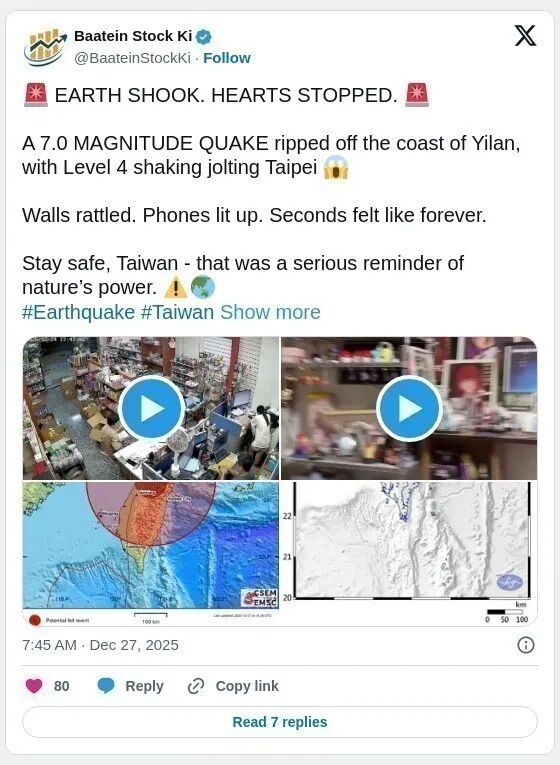
Task: Click the copy link chain icon
Action: 196,686
